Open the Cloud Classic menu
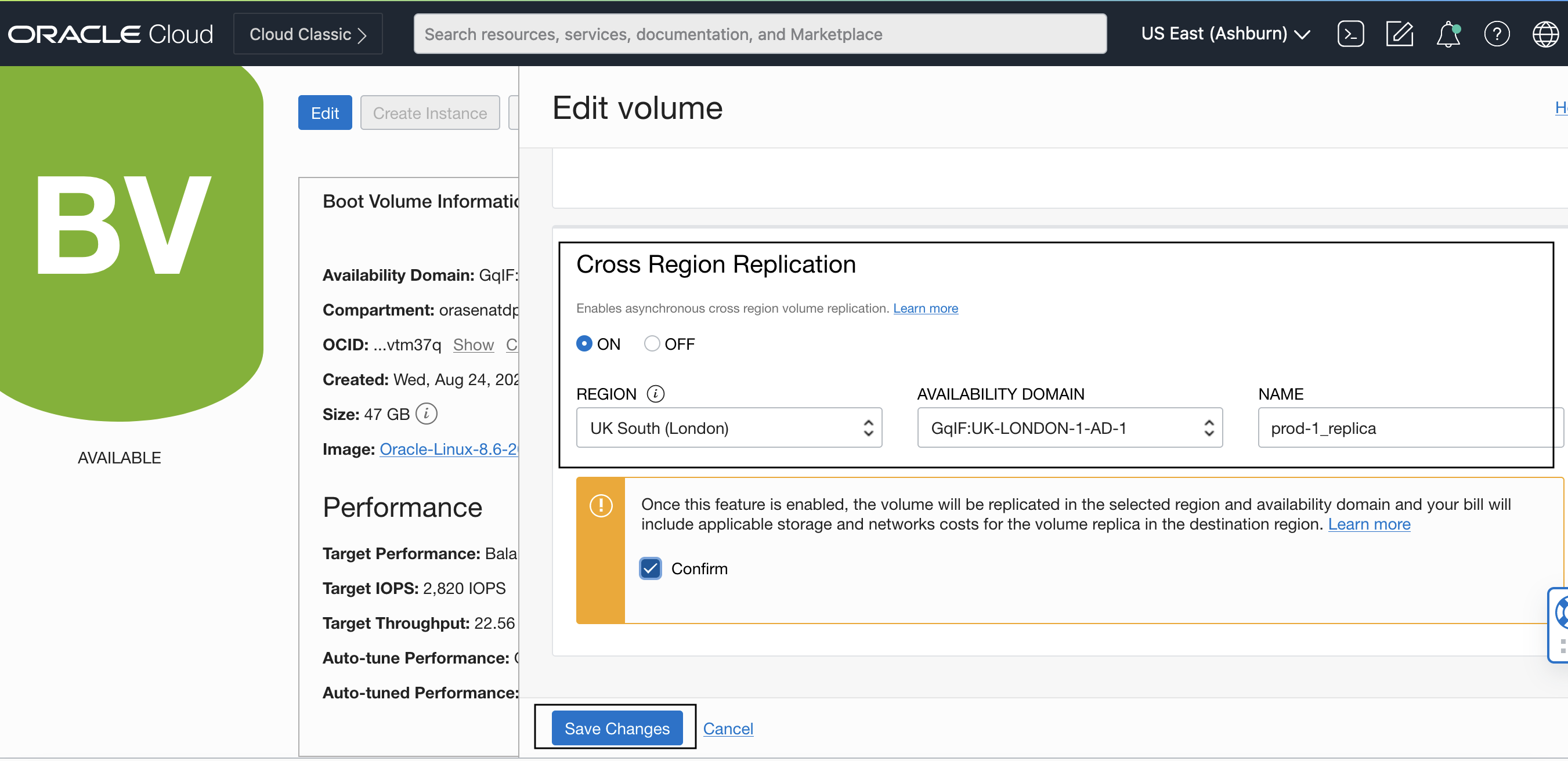 pyautogui.click(x=308, y=34)
